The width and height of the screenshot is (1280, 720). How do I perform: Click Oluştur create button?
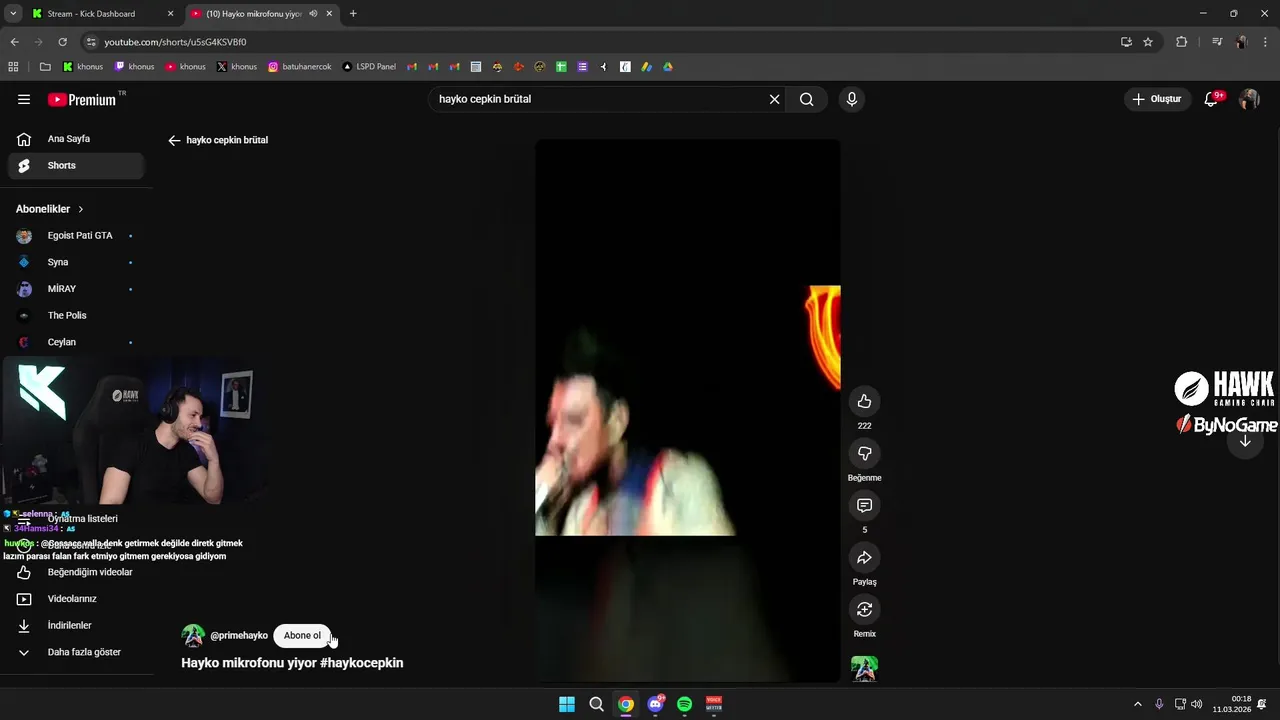pos(1157,99)
